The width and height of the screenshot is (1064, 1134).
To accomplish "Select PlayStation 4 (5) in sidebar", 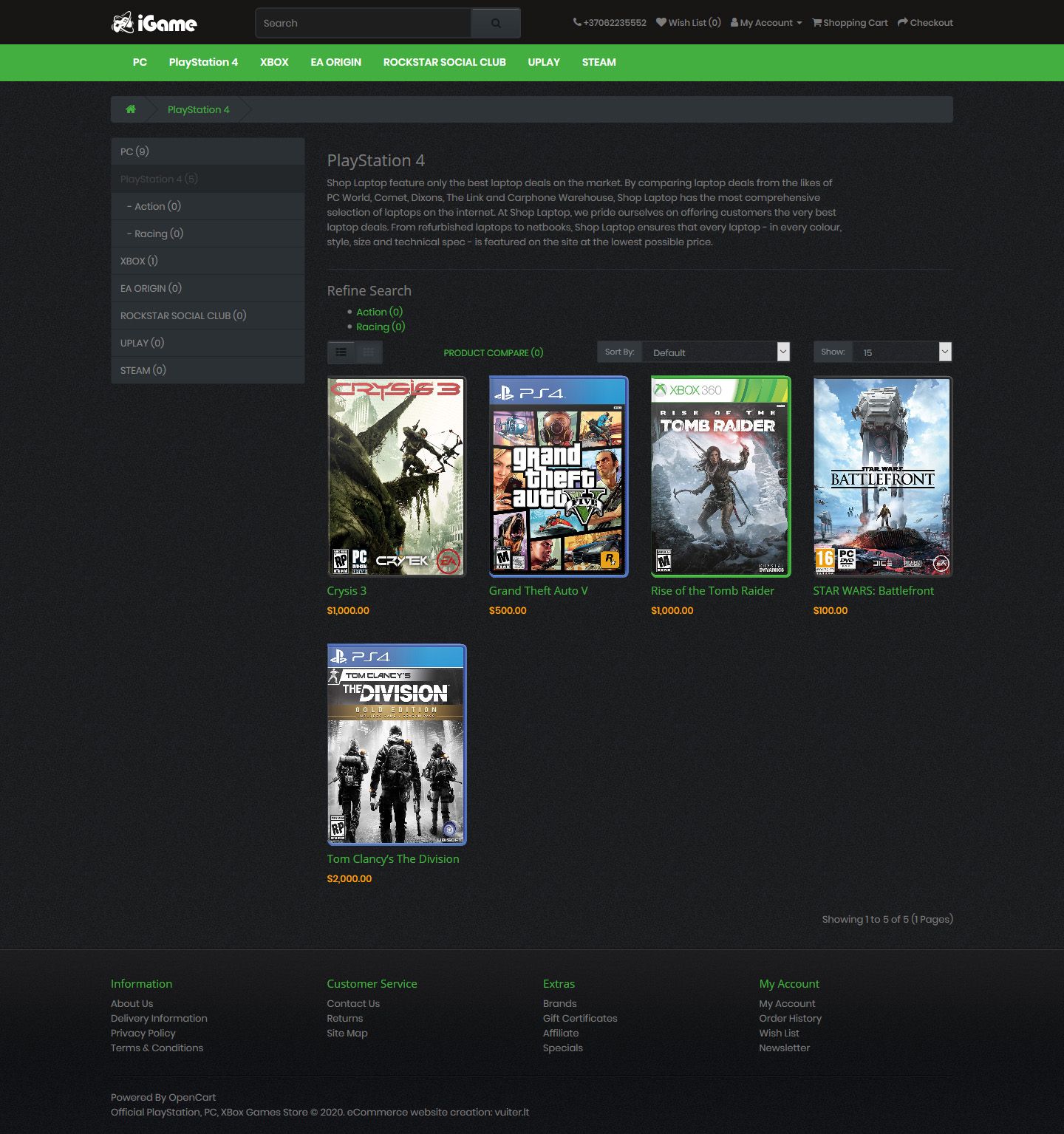I will click(x=208, y=179).
